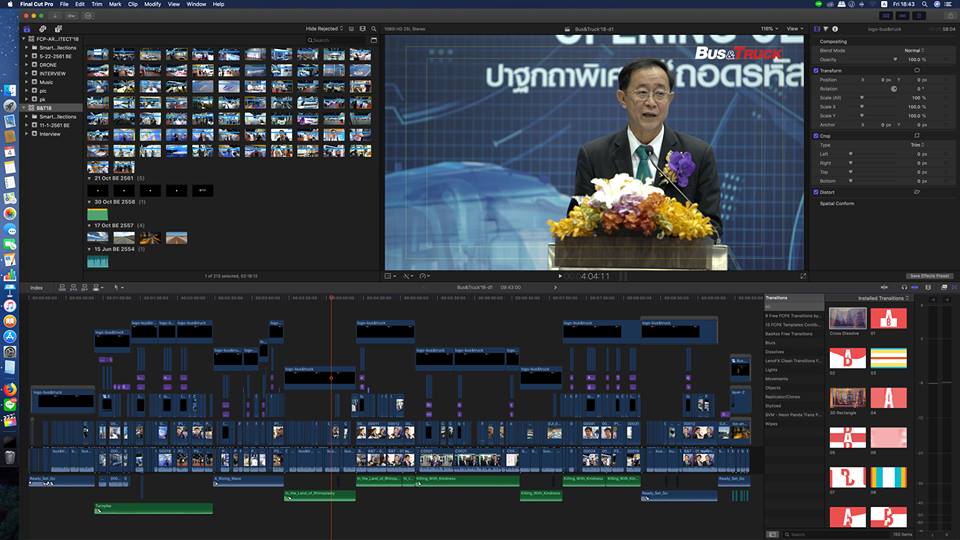Open the Photos and Audio sidebar

[x=41, y=28]
